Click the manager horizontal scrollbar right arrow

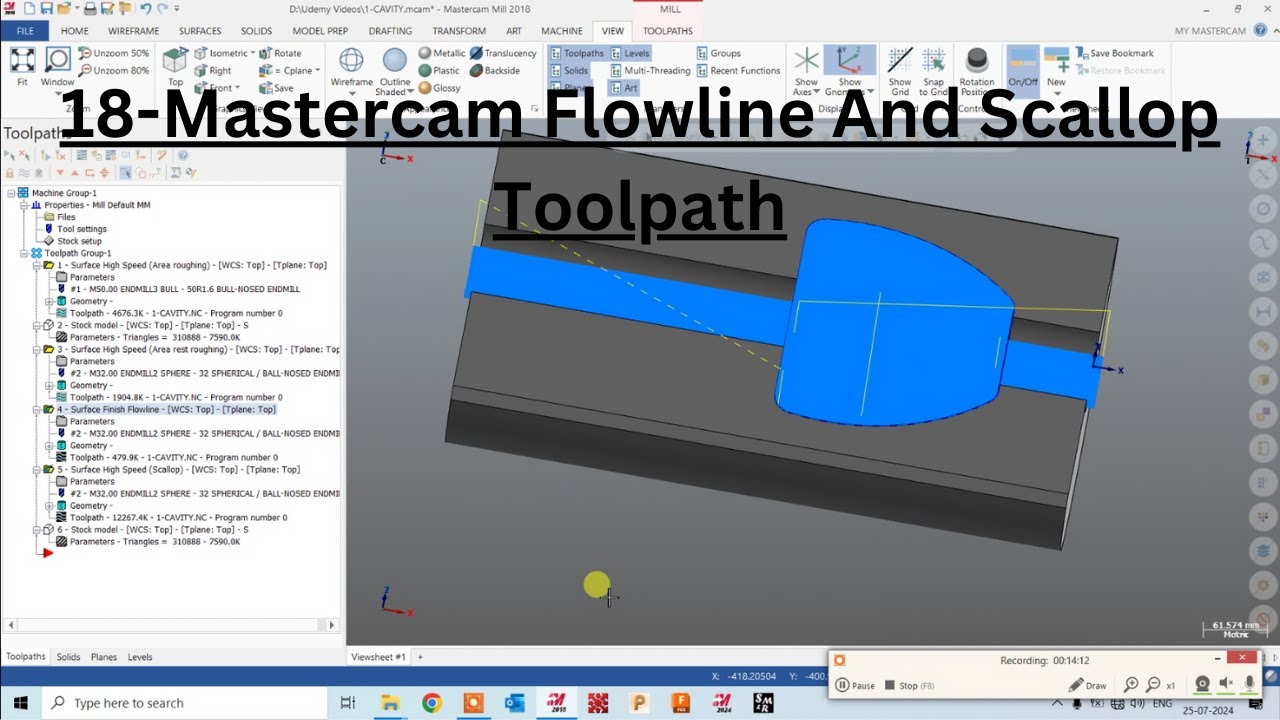[333, 625]
